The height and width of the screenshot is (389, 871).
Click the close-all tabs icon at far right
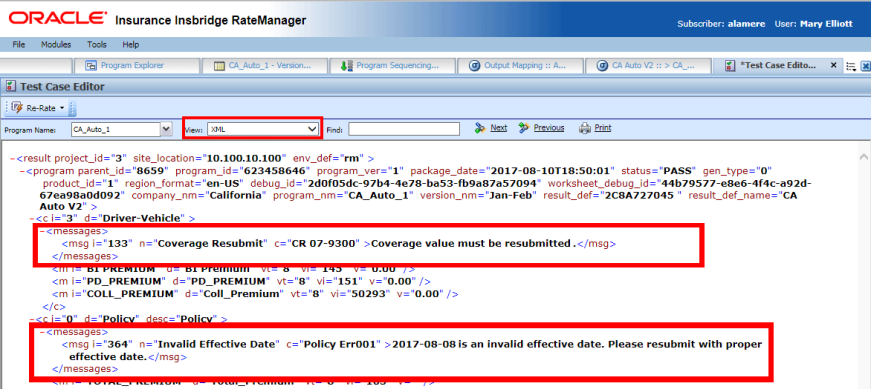(x=865, y=66)
